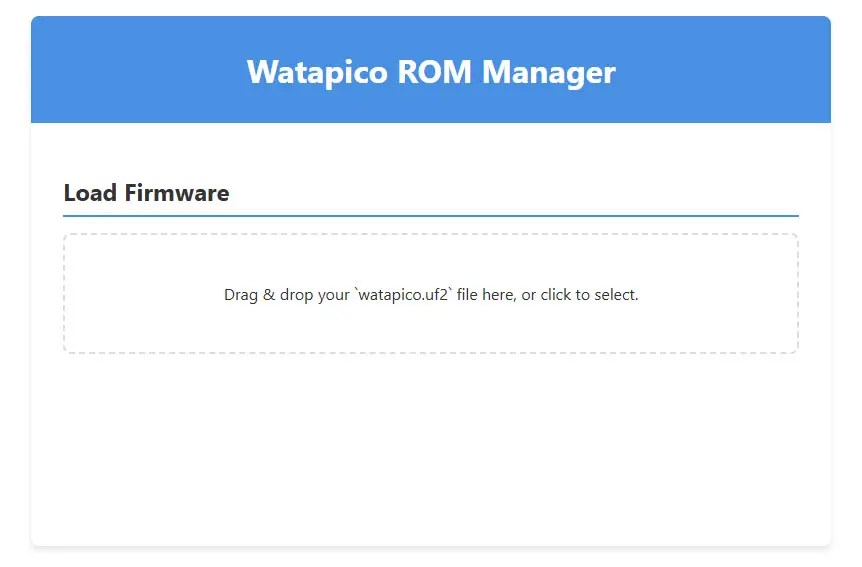Click the "Watapico ROM Manager" title
Image resolution: width=862 pixels, height=567 pixels.
tap(430, 72)
